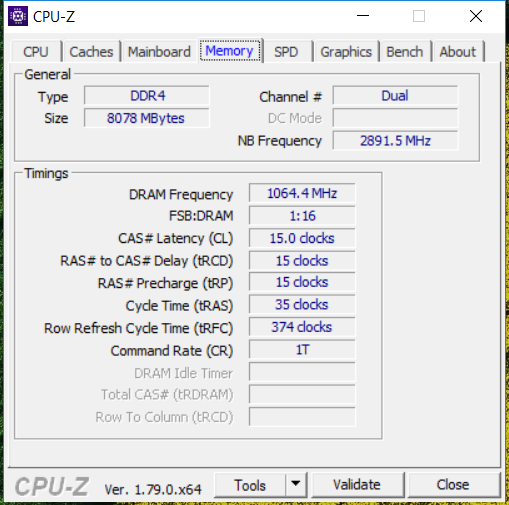This screenshot has height=505, width=509.
Task: Select the Memory tab
Action: click(x=230, y=51)
